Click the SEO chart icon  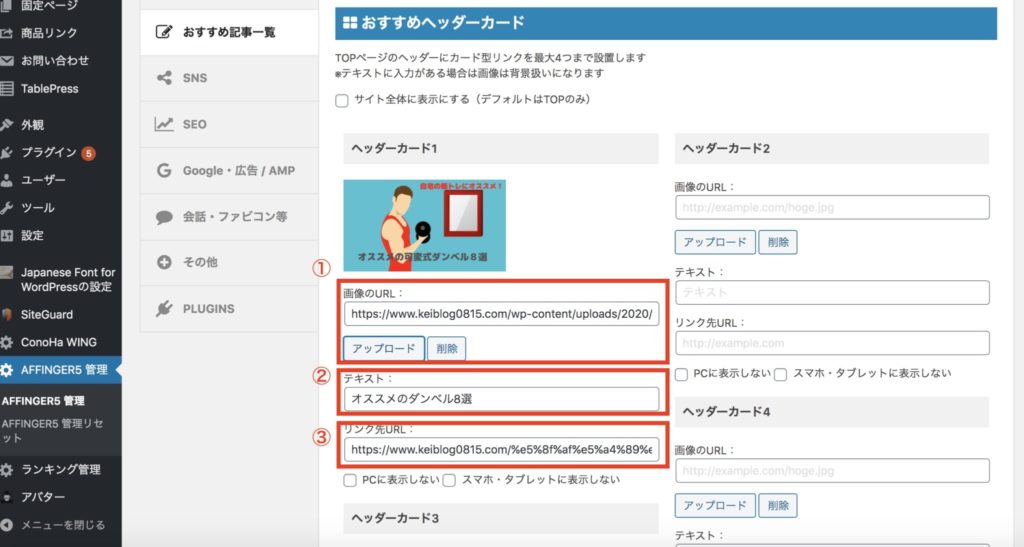[x=164, y=124]
